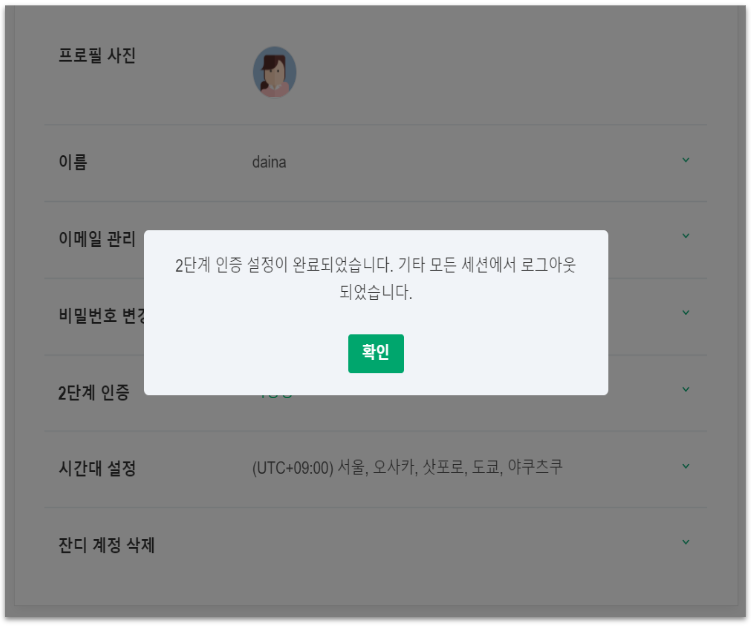Open the 시간대 설정 label
The height and width of the screenshot is (626, 751).
pos(97,468)
